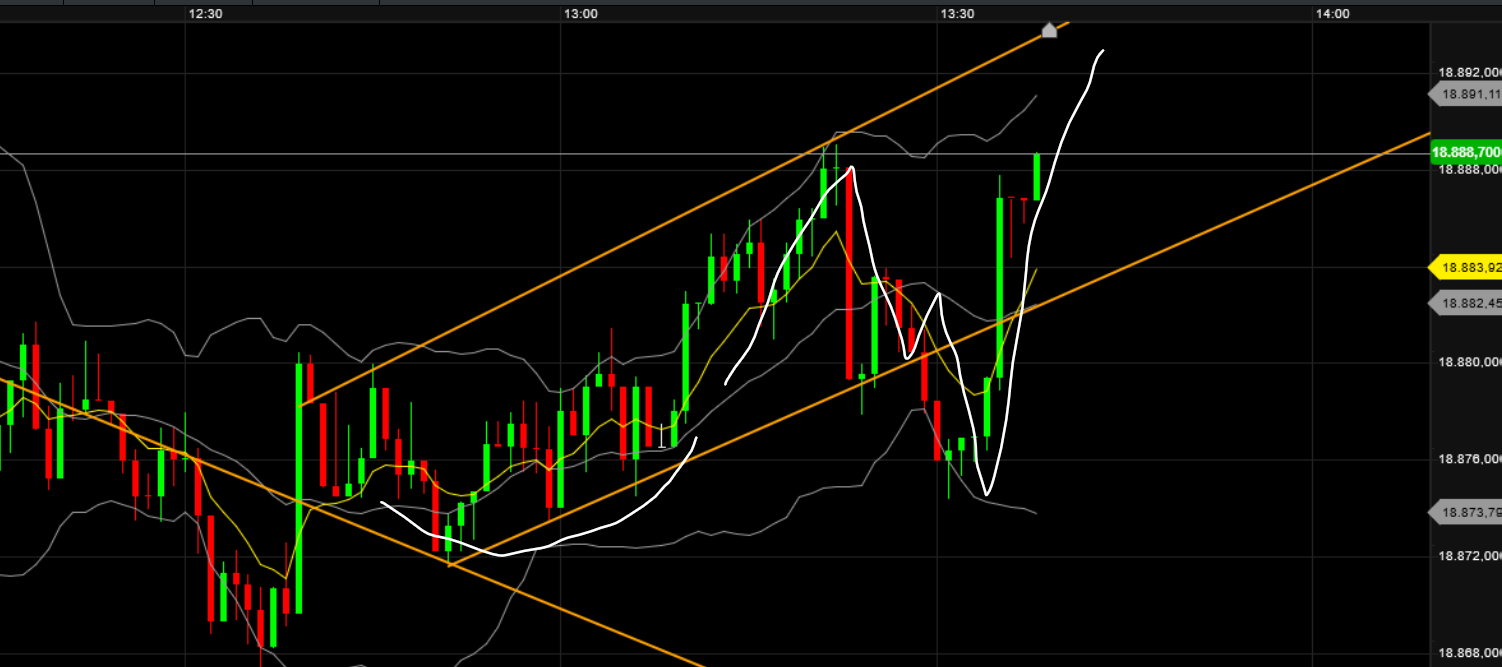Click the 18.872,00 price axis label
This screenshot has width=1502, height=667.
[1469, 555]
